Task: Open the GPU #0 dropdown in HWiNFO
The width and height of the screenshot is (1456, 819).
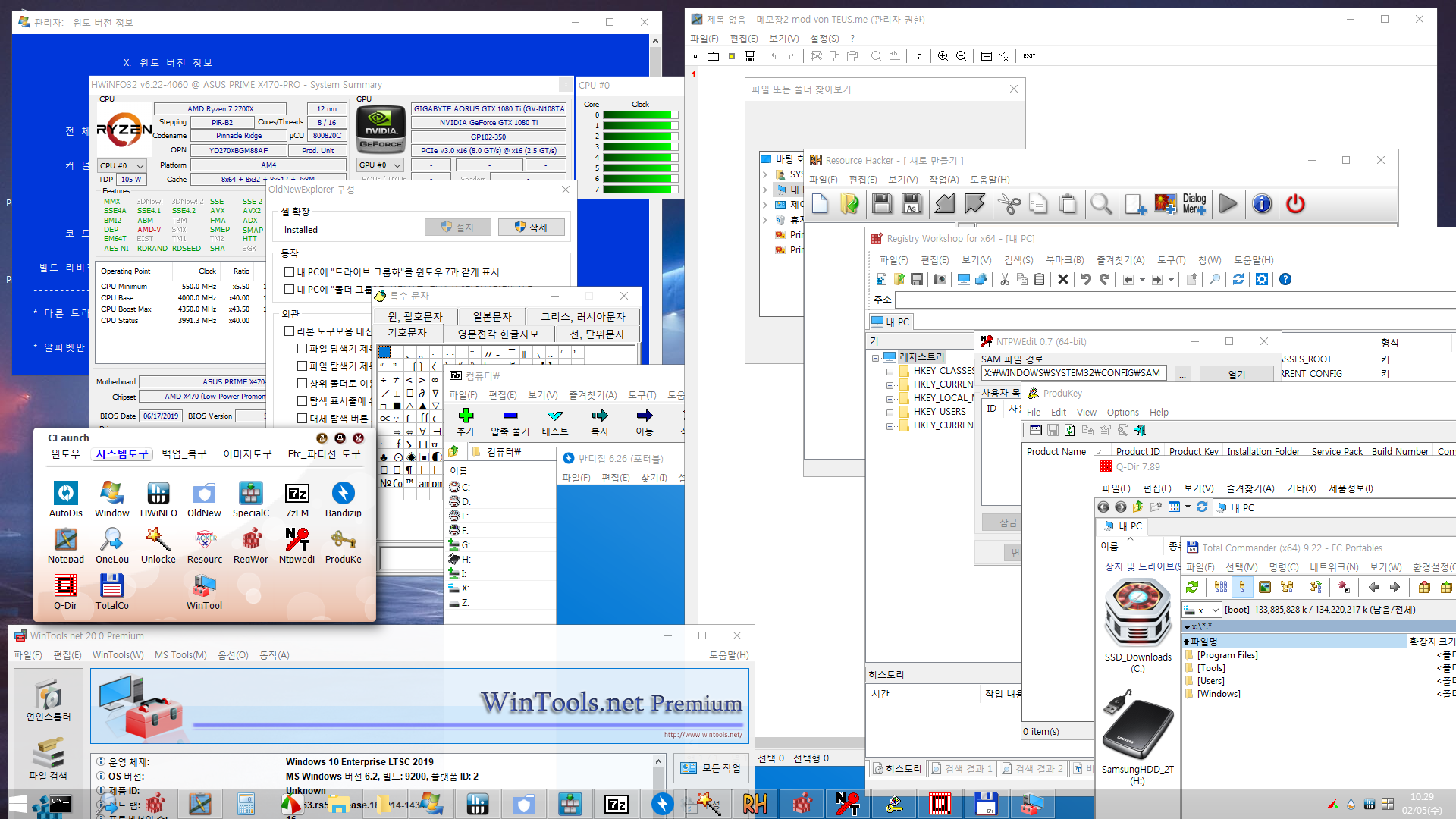Action: [380, 165]
